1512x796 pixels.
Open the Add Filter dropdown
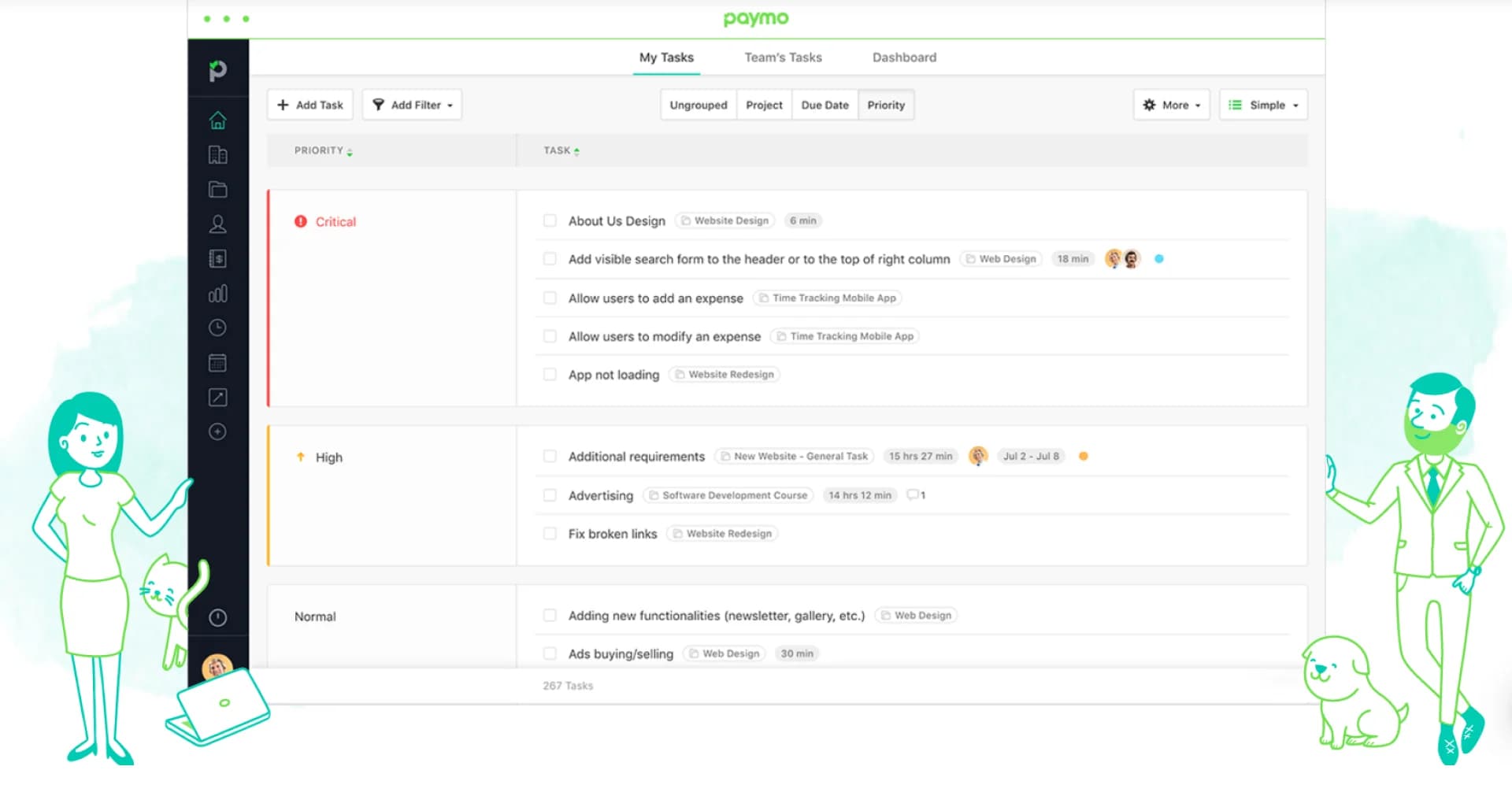(x=412, y=105)
